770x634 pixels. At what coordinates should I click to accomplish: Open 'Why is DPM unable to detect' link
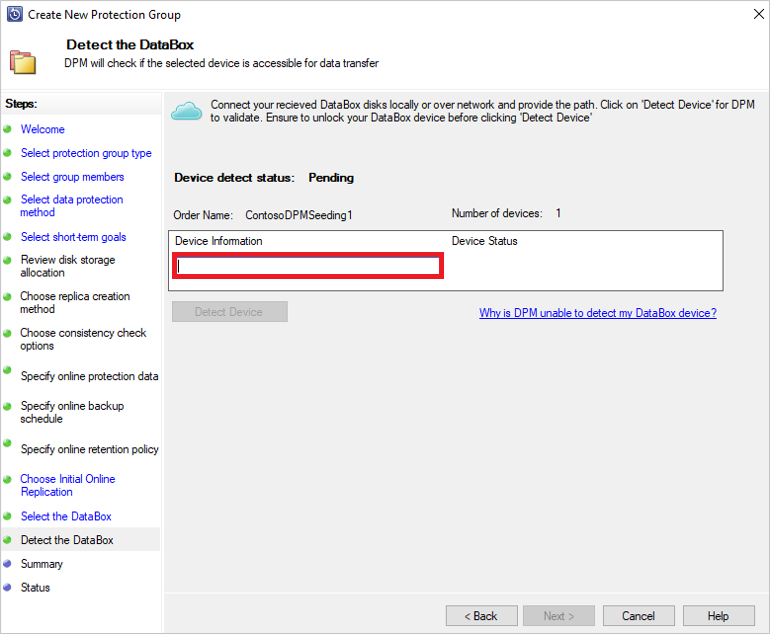coord(597,313)
